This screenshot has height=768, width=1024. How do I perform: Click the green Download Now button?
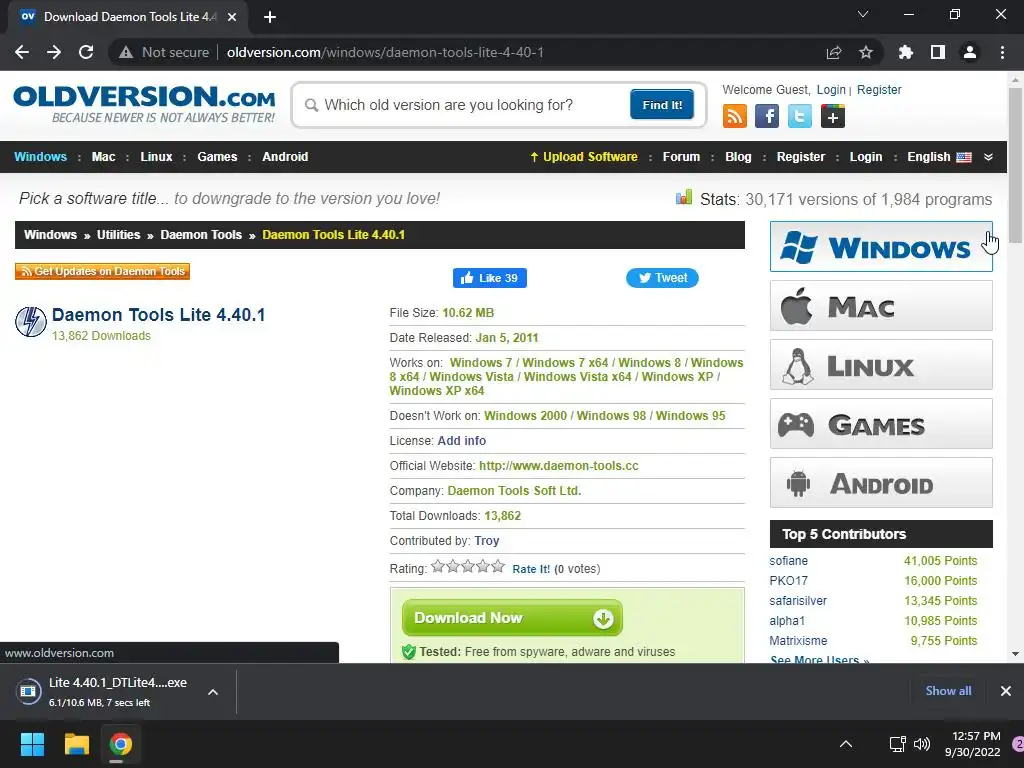pos(512,618)
